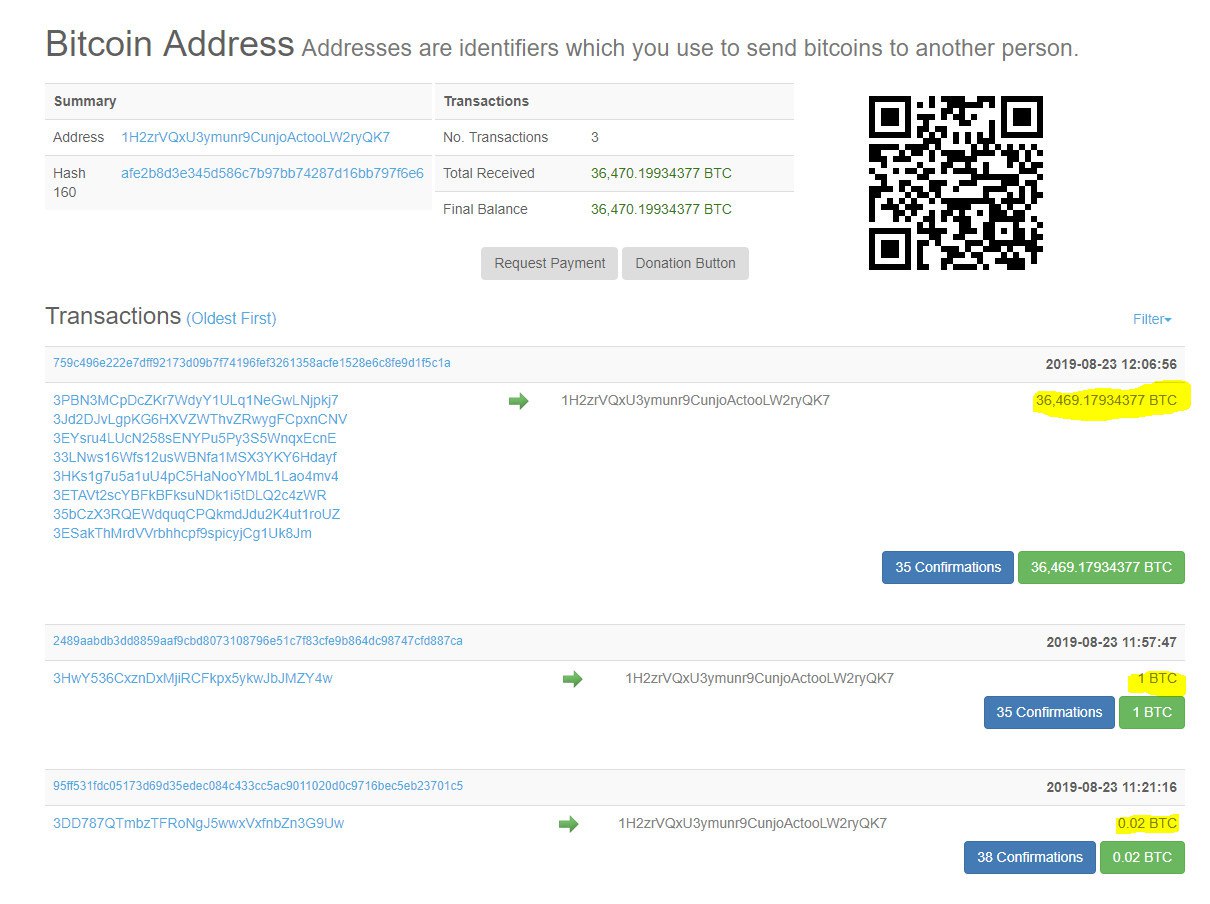
Task: Open transaction hash starting 759c496e222e7dff
Action: click(x=252, y=363)
